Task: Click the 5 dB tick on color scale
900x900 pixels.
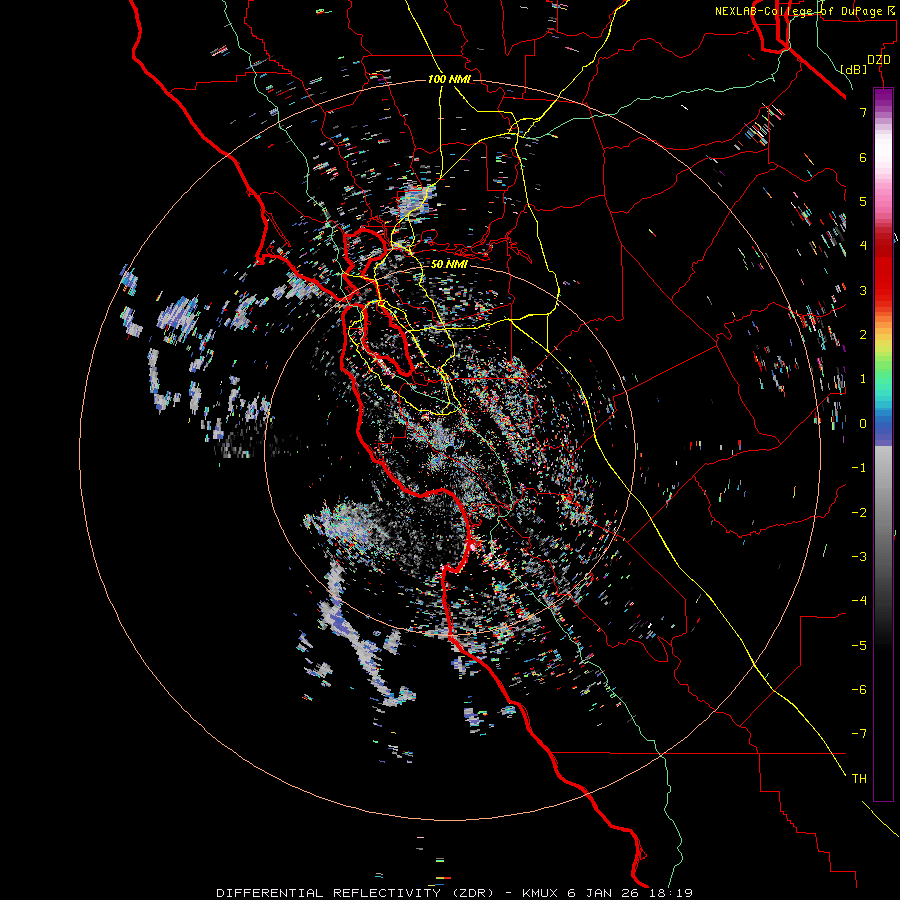Action: pos(863,201)
